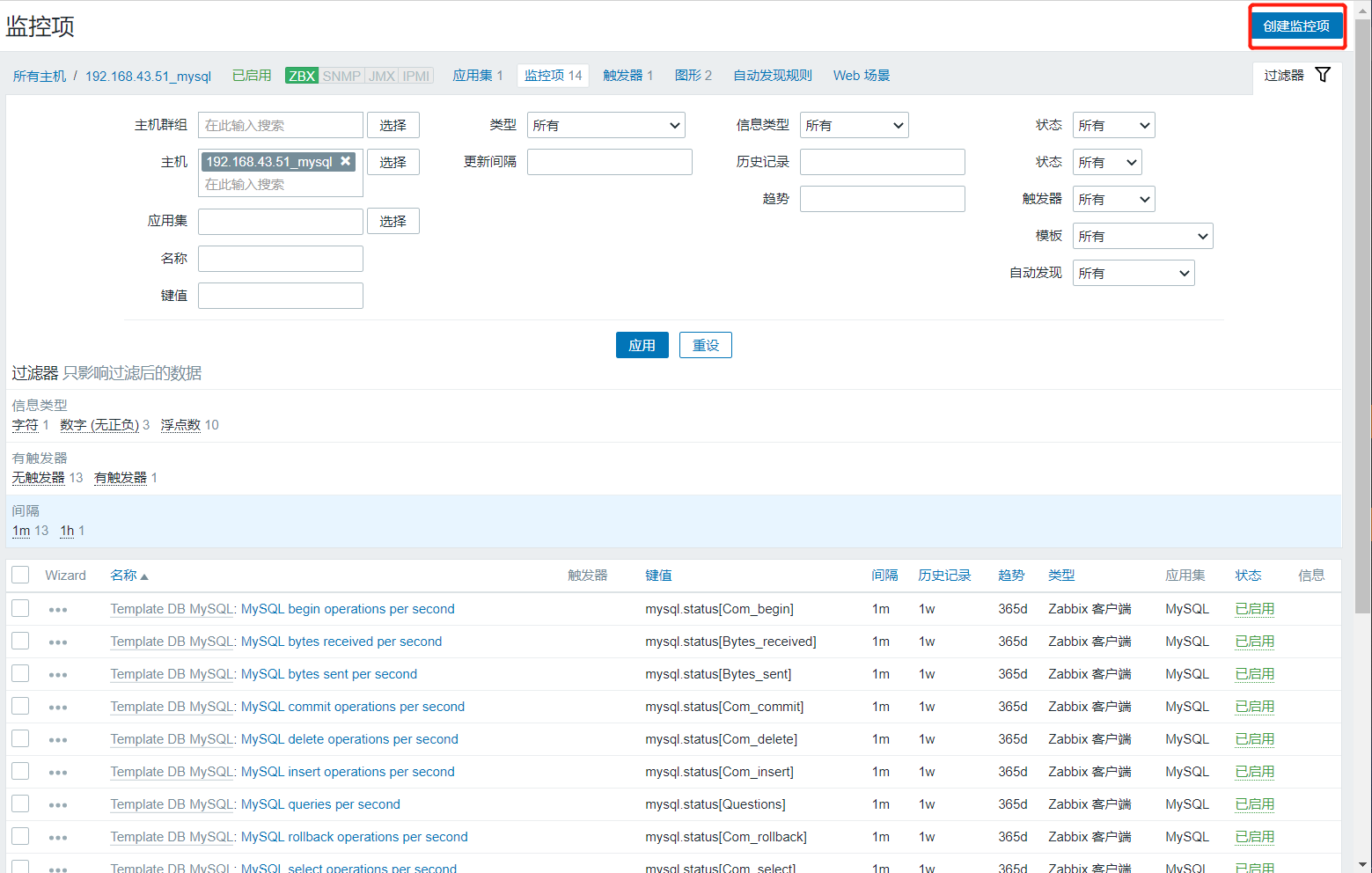Focus the 更新间隔 input field

coord(610,162)
